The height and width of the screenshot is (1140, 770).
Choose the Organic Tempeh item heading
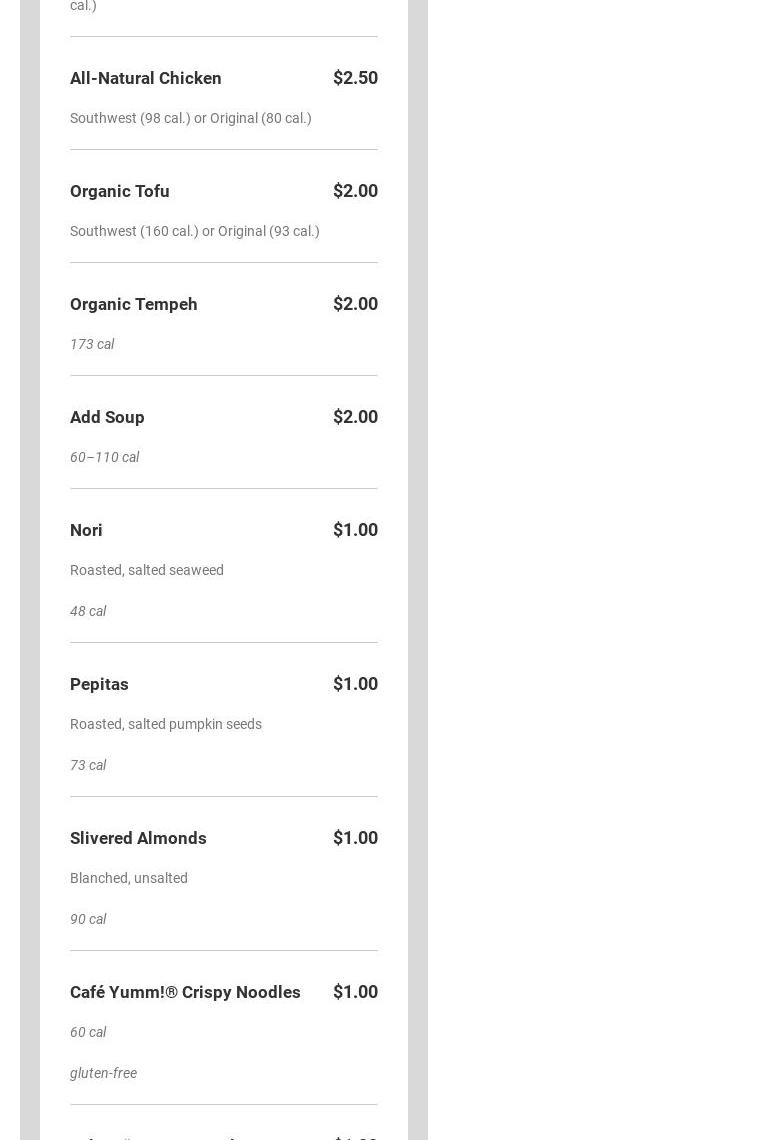coord(134,304)
